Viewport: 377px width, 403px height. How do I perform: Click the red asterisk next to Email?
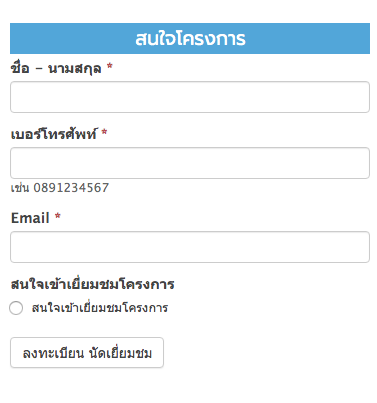click(x=58, y=216)
